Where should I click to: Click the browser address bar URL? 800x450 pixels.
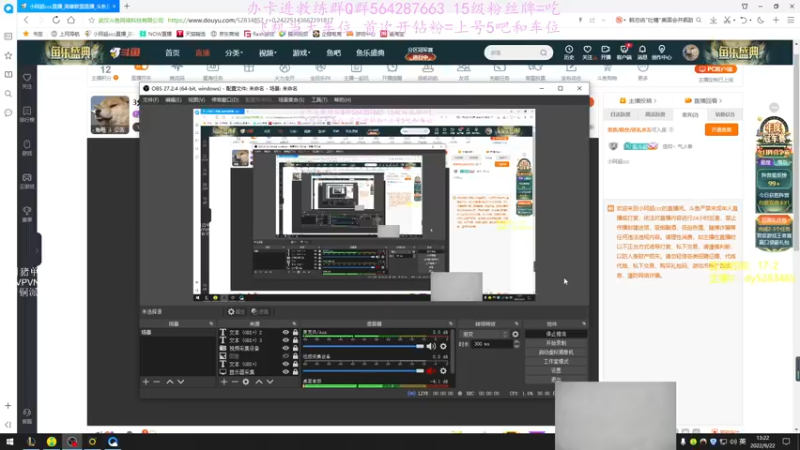click(x=250, y=20)
